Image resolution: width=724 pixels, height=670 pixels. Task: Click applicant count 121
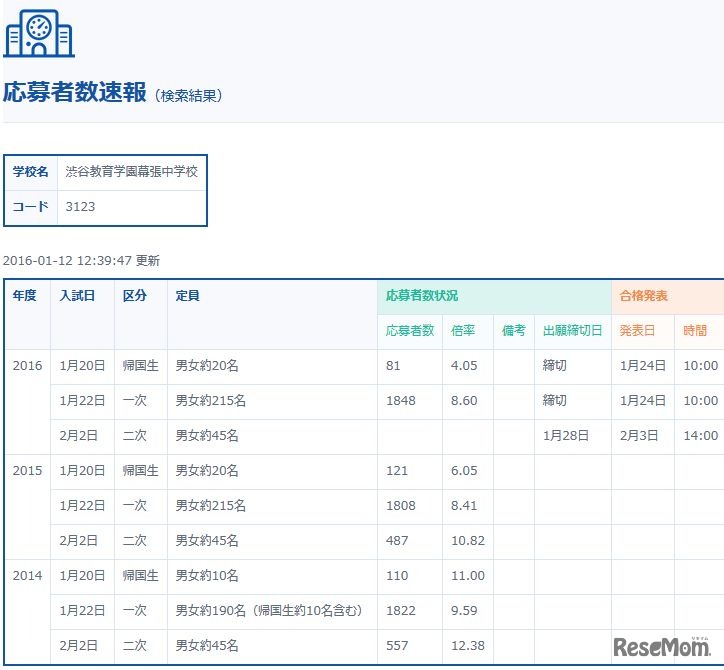(x=397, y=471)
